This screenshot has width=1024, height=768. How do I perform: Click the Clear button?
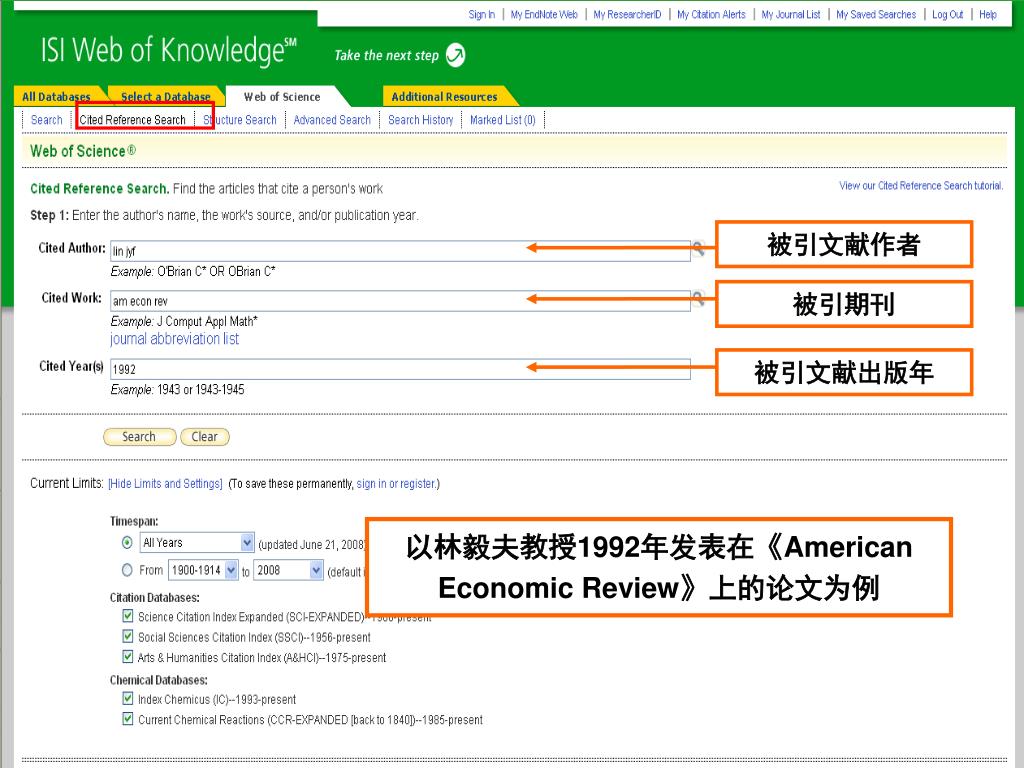point(204,437)
